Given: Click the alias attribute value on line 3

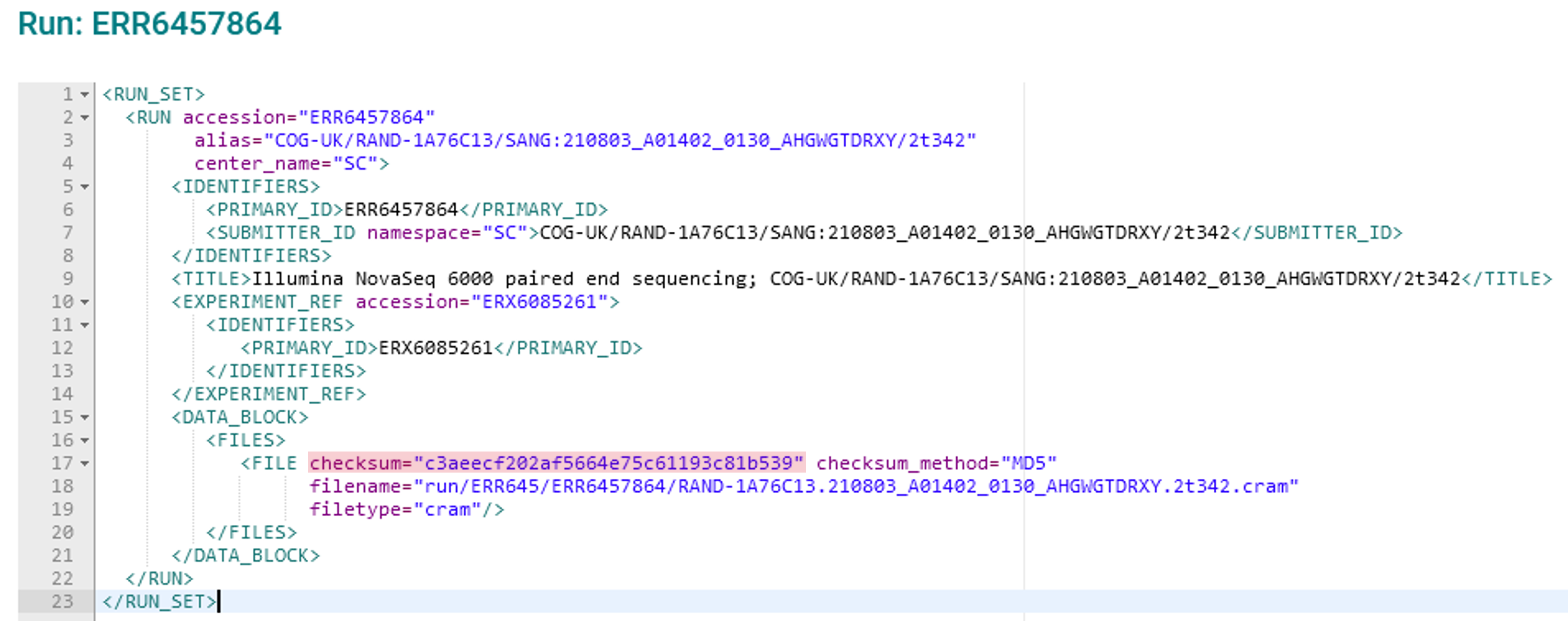Looking at the screenshot, I should click(x=620, y=140).
